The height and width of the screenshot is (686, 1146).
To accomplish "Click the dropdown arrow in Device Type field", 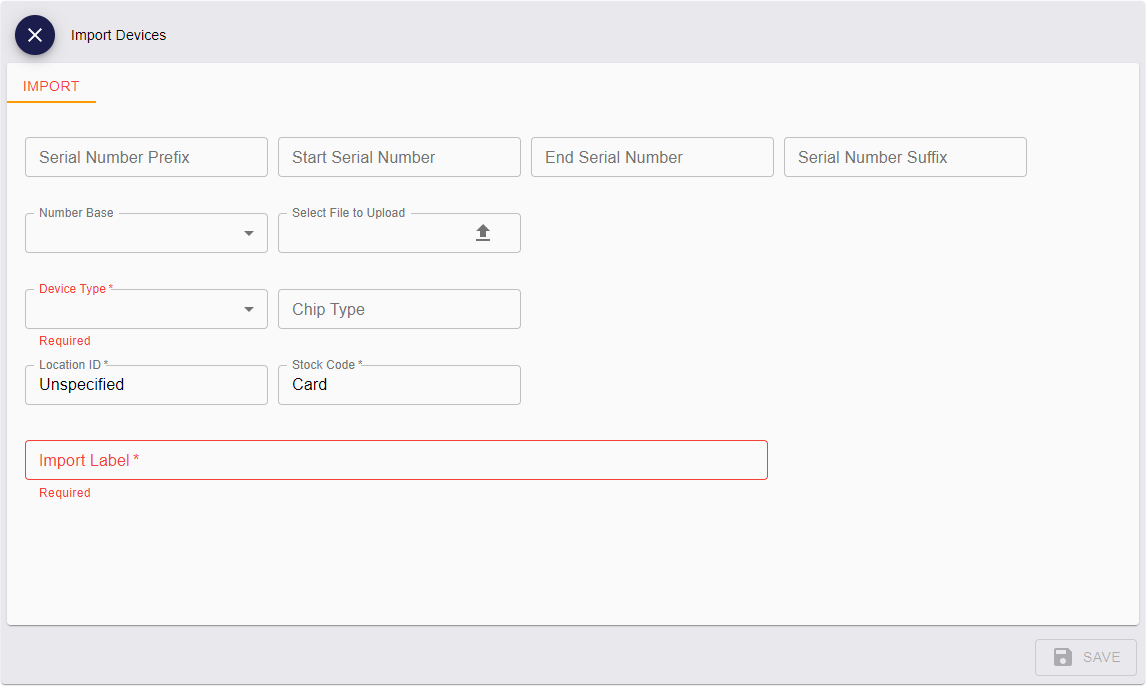I will click(x=248, y=309).
